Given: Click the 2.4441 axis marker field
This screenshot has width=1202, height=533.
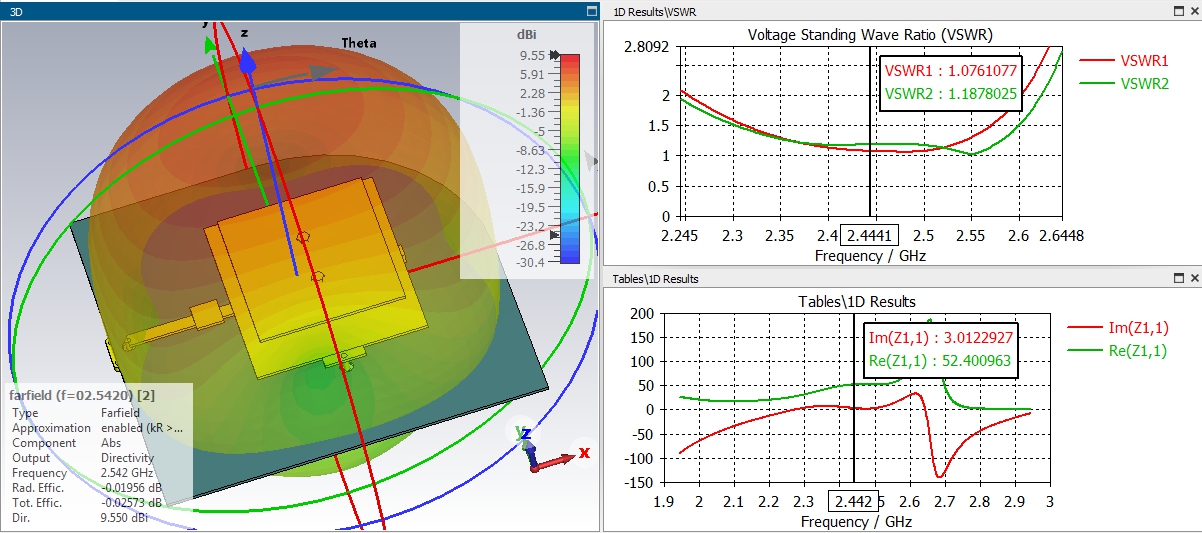Looking at the screenshot, I should pos(870,235).
